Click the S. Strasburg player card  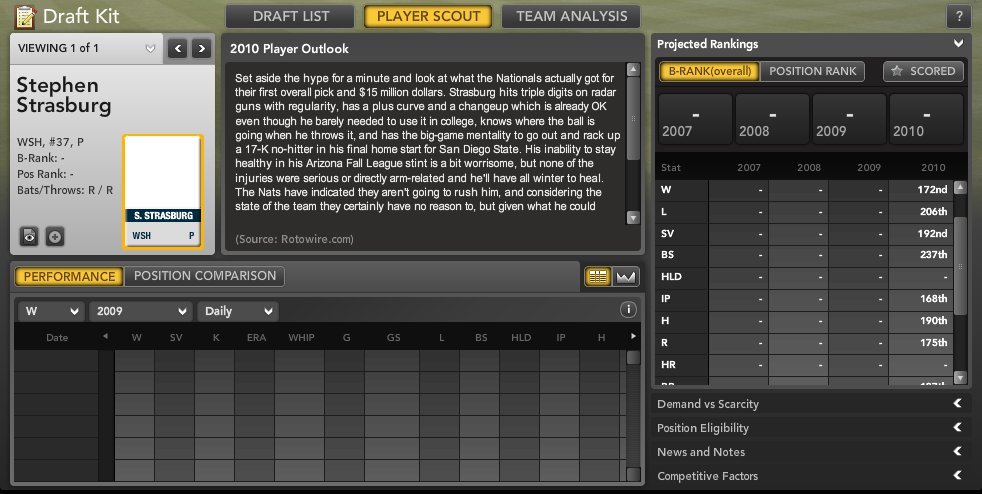click(x=162, y=191)
